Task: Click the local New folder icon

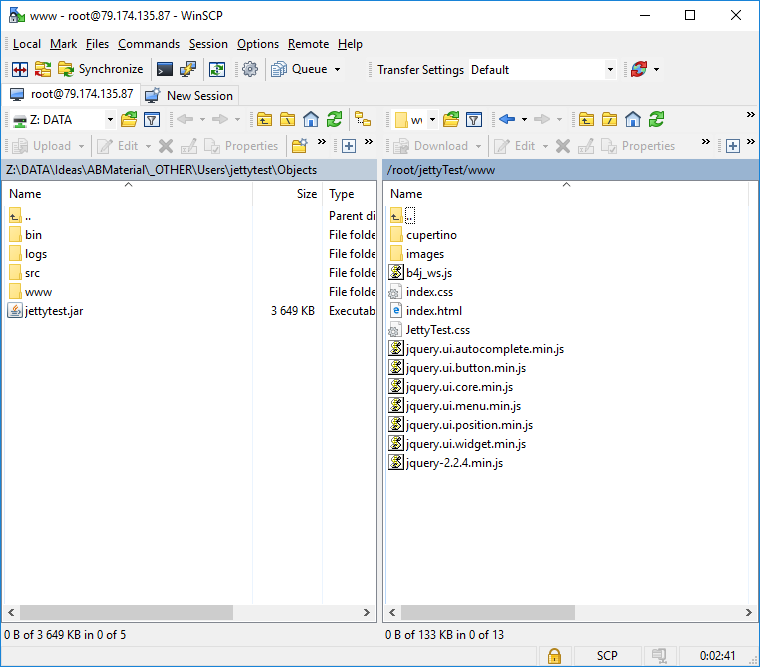Action: [300, 146]
